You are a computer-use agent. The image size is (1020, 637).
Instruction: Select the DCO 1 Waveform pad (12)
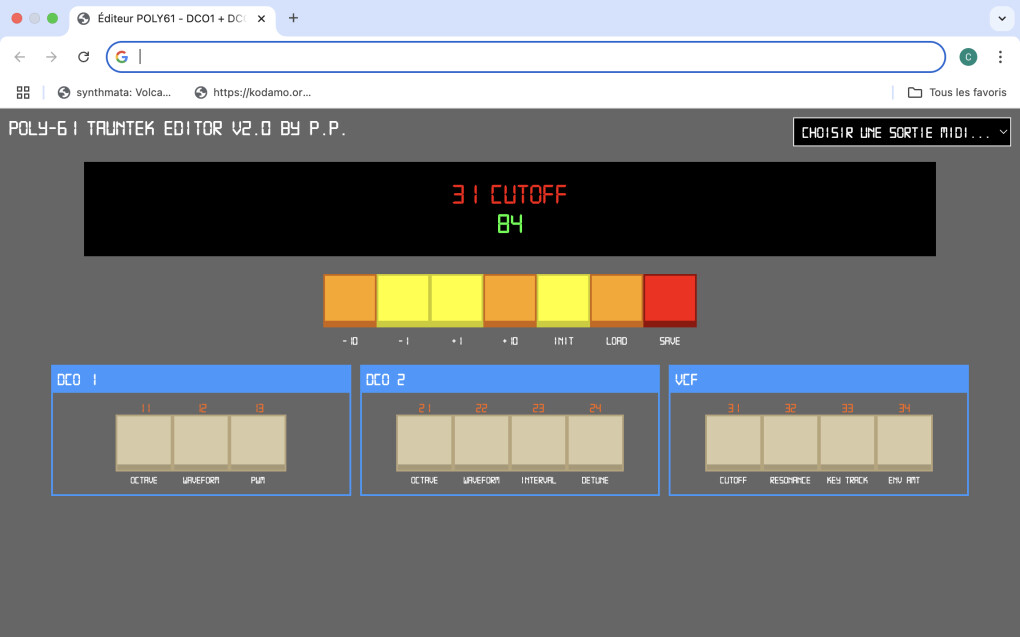pyautogui.click(x=201, y=443)
